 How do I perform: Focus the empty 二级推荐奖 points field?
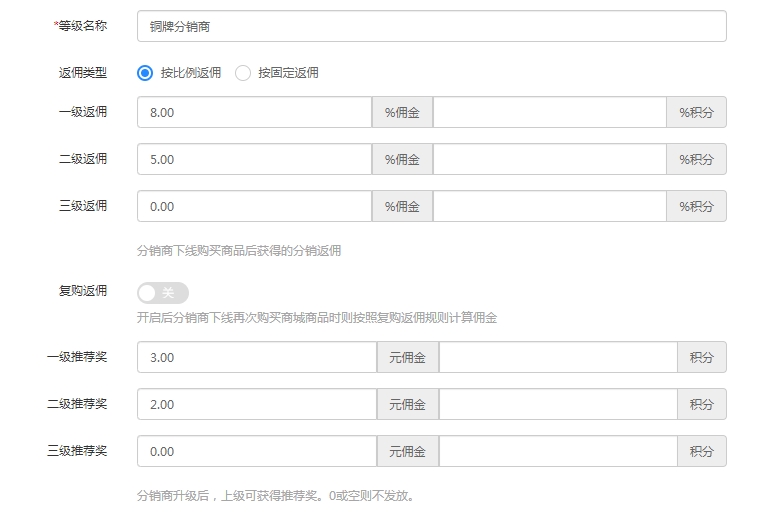(557, 405)
